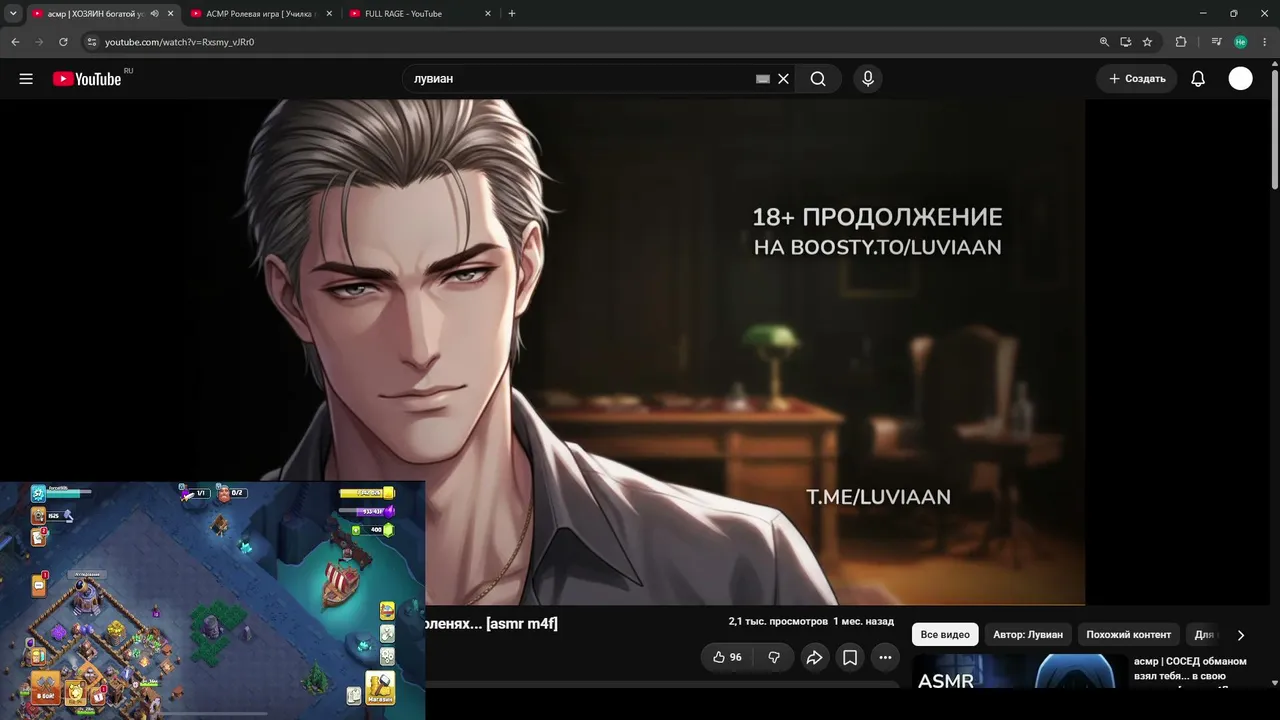The image size is (1280, 720).
Task: Close the АСМР Ролевая игра tab
Action: pyautogui.click(x=329, y=14)
